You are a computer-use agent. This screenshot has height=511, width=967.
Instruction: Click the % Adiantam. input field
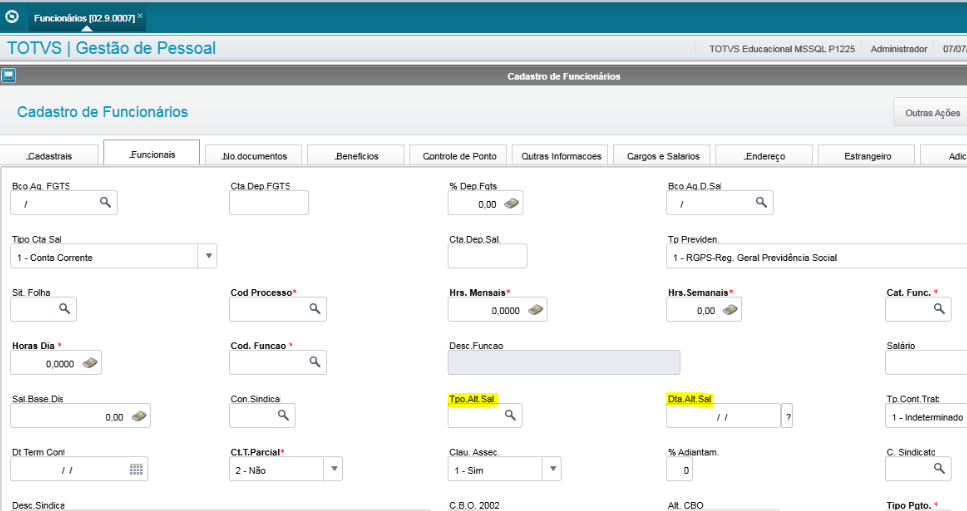pos(680,469)
